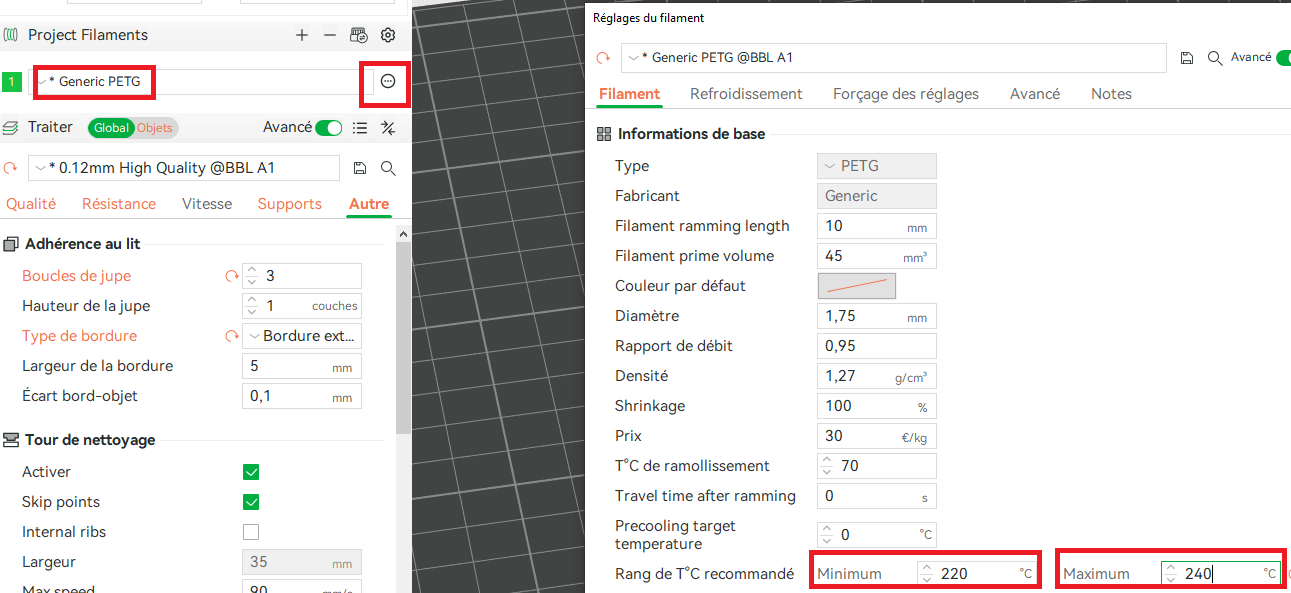Screen dimensions: 1291x593
Task: Open the 0.12mm High Quality preset dropdown
Action: (x=183, y=168)
